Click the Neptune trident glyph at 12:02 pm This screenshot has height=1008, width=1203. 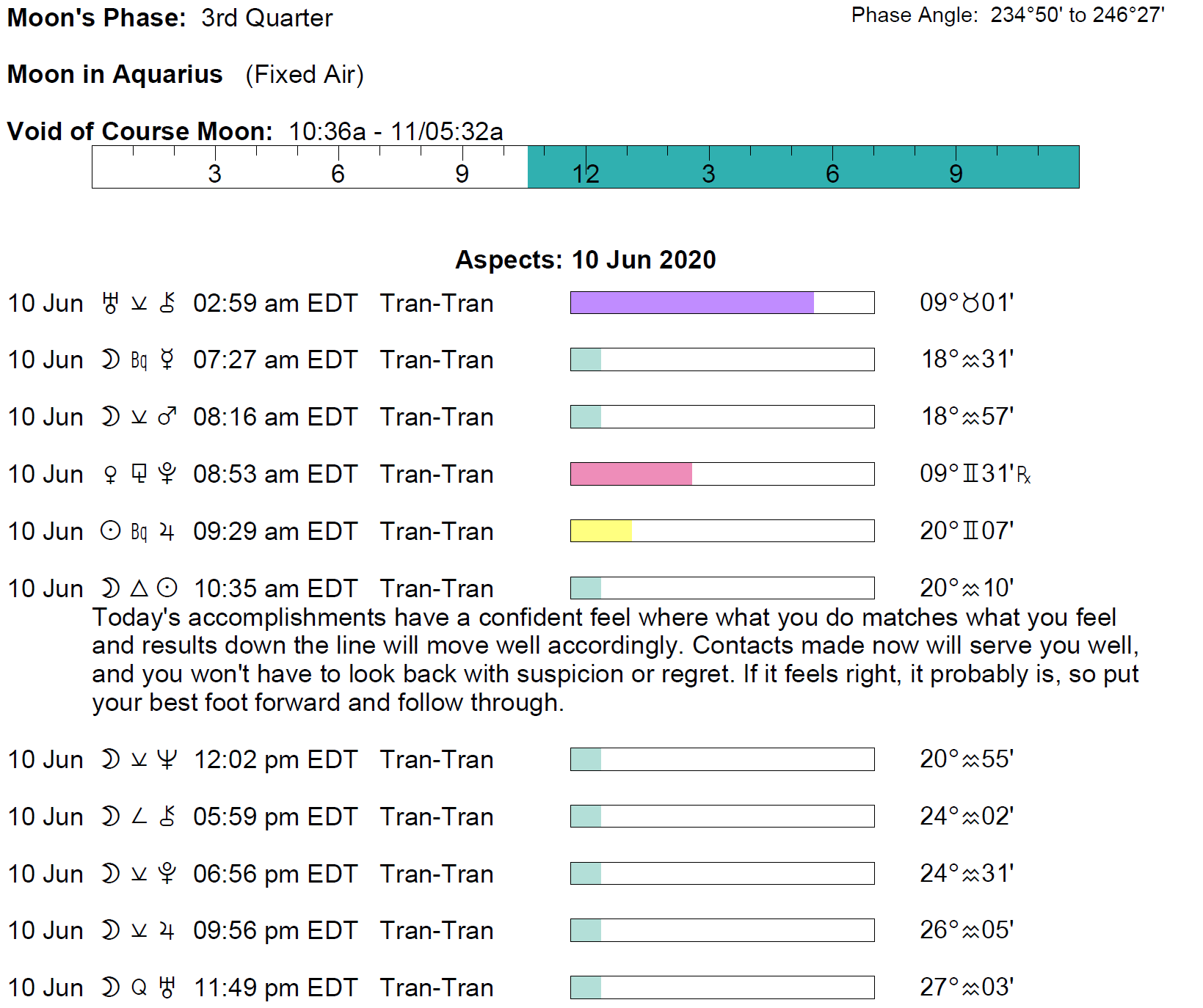pyautogui.click(x=167, y=759)
